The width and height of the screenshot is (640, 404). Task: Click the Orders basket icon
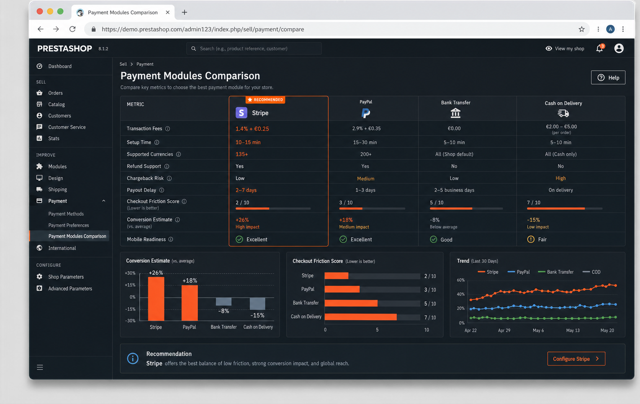point(40,93)
